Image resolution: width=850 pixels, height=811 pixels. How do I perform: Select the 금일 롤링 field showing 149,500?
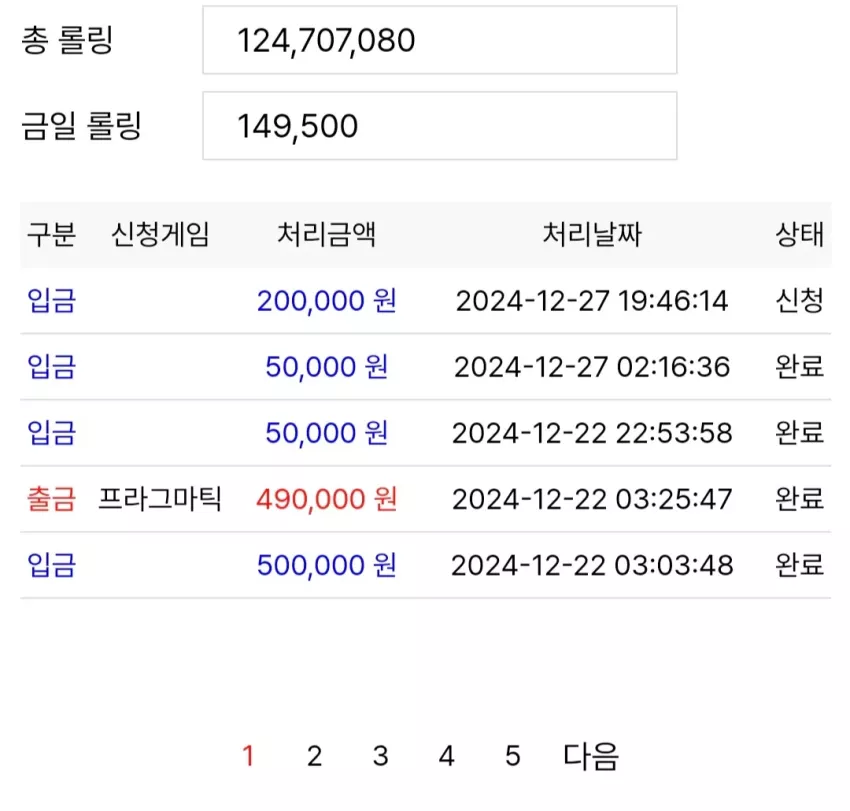point(440,126)
